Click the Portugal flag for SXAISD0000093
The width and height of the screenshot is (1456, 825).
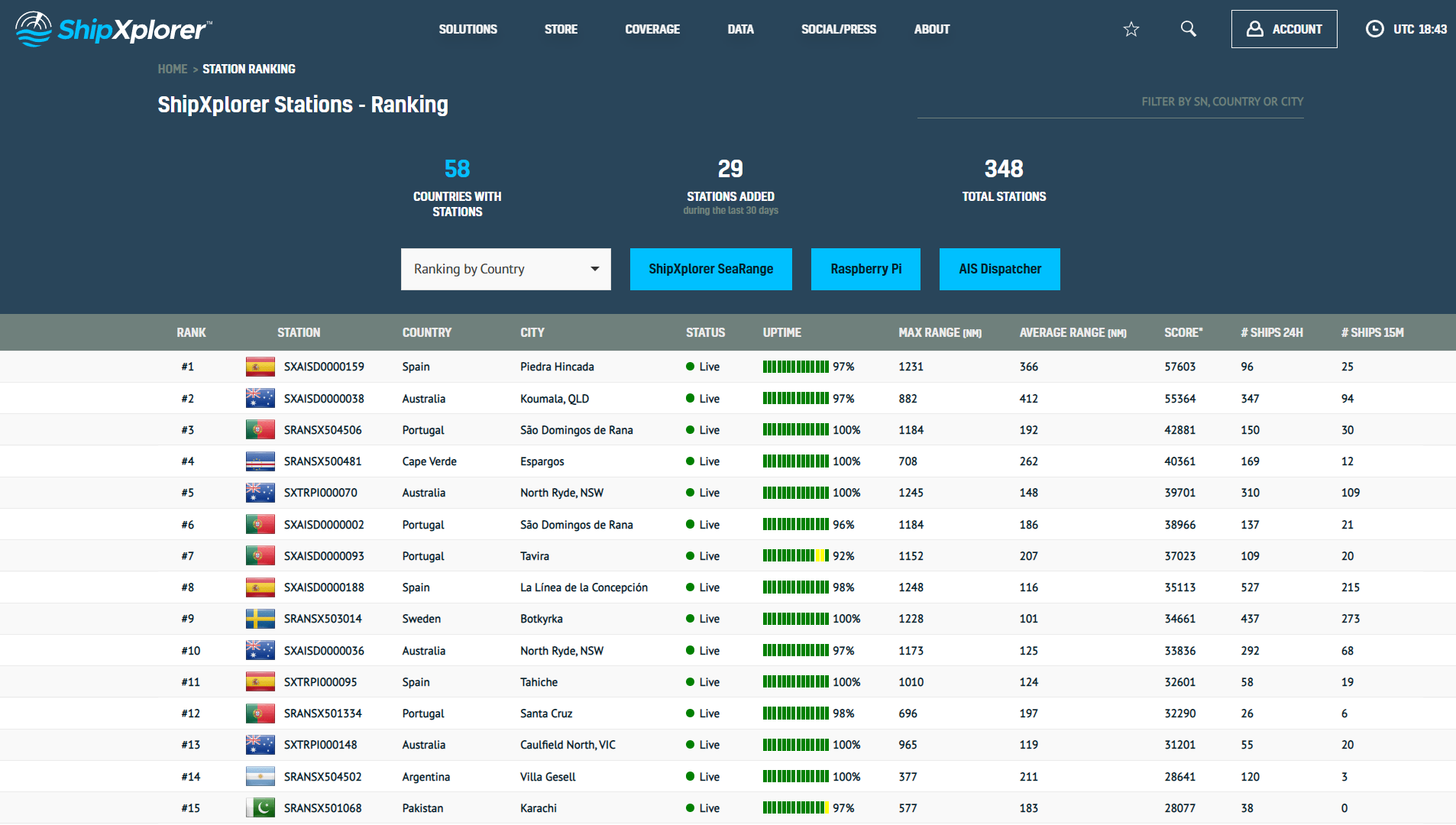(260, 556)
